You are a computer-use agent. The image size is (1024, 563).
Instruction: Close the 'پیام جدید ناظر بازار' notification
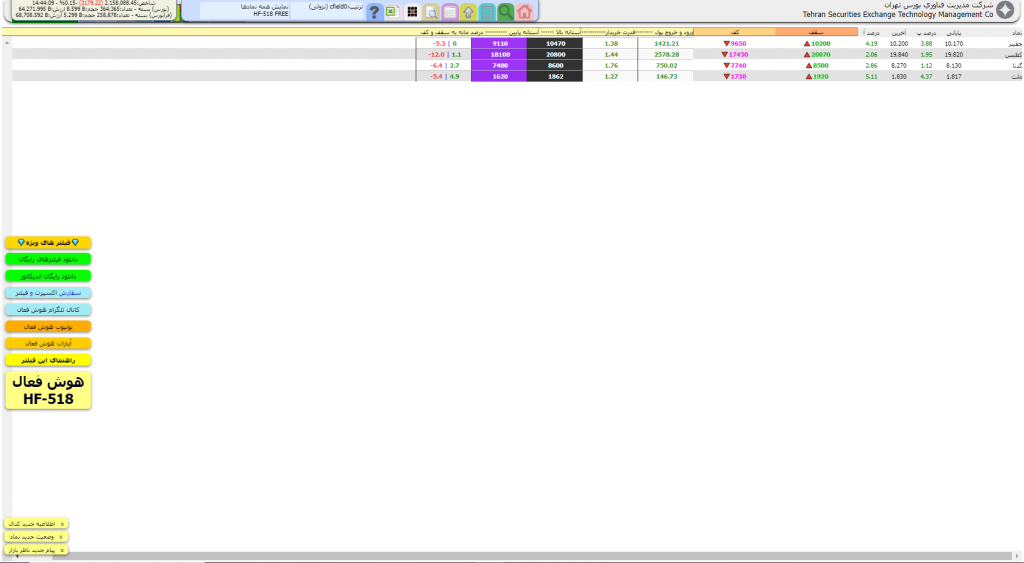63,550
